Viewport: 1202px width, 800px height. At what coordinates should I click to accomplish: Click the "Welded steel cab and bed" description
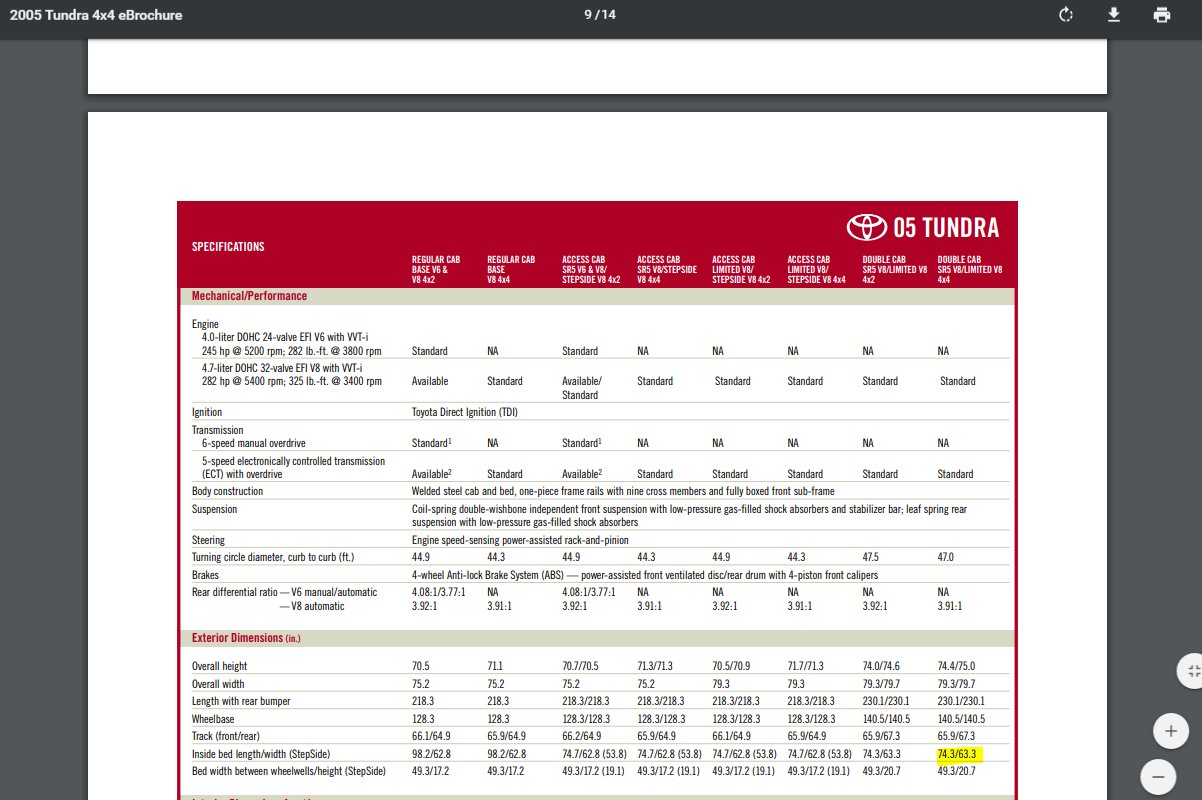click(x=623, y=491)
